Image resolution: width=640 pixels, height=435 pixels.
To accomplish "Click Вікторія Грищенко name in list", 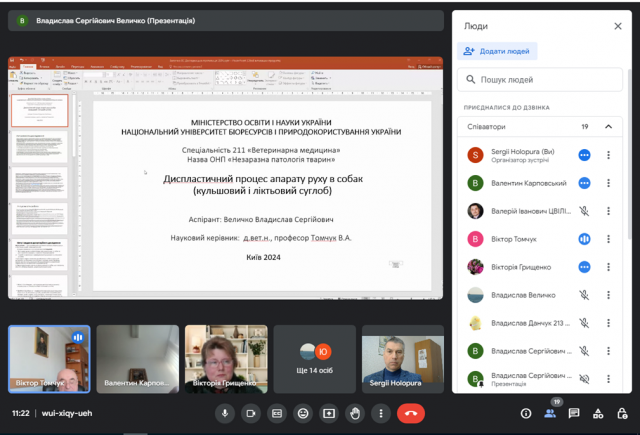I will 521,267.
